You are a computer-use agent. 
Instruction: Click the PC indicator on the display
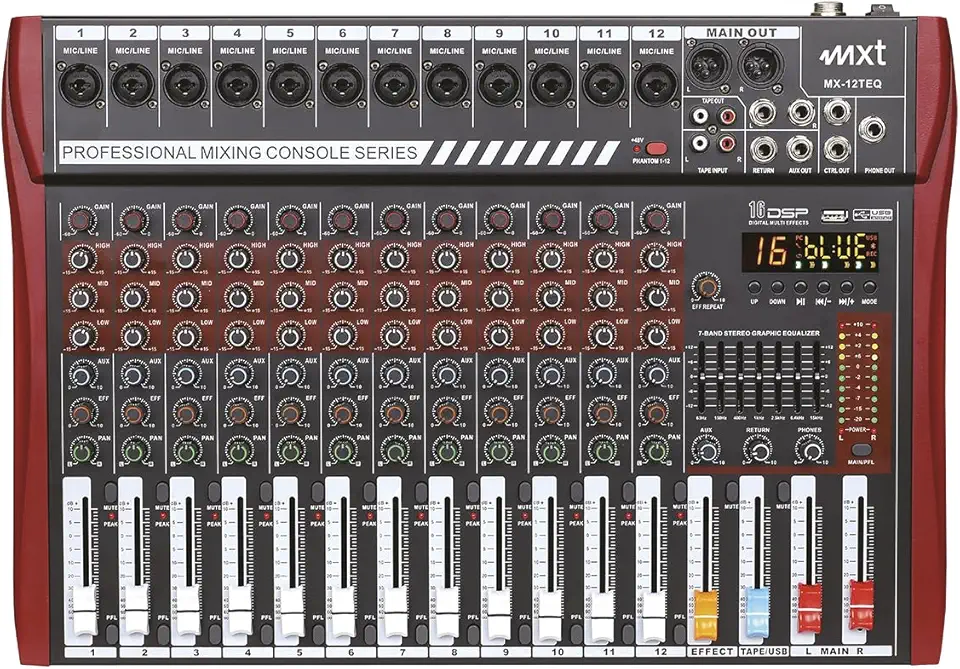click(798, 237)
